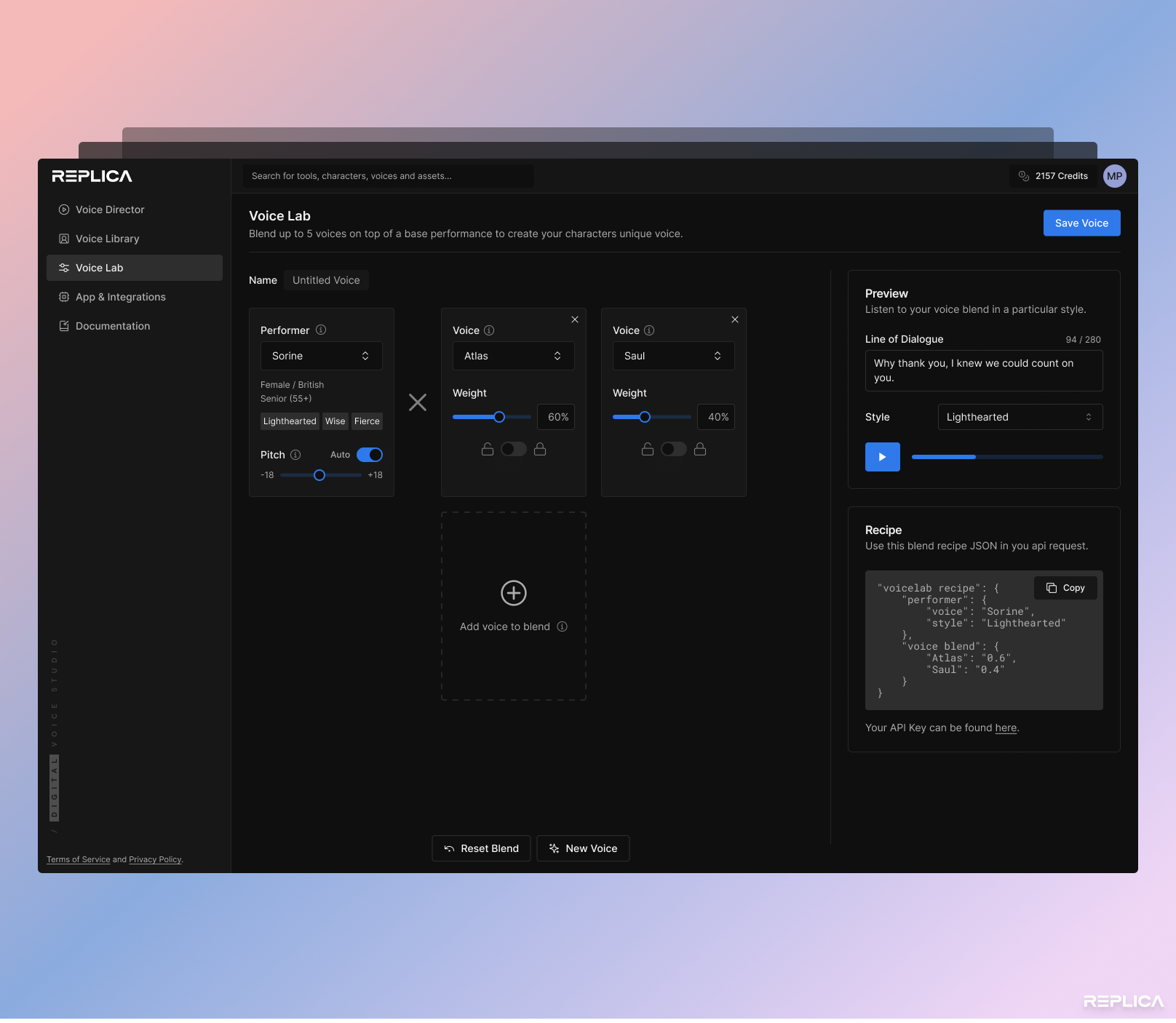The height and width of the screenshot is (1023, 1176).
Task: Open App & Integrations page
Action: click(135, 297)
